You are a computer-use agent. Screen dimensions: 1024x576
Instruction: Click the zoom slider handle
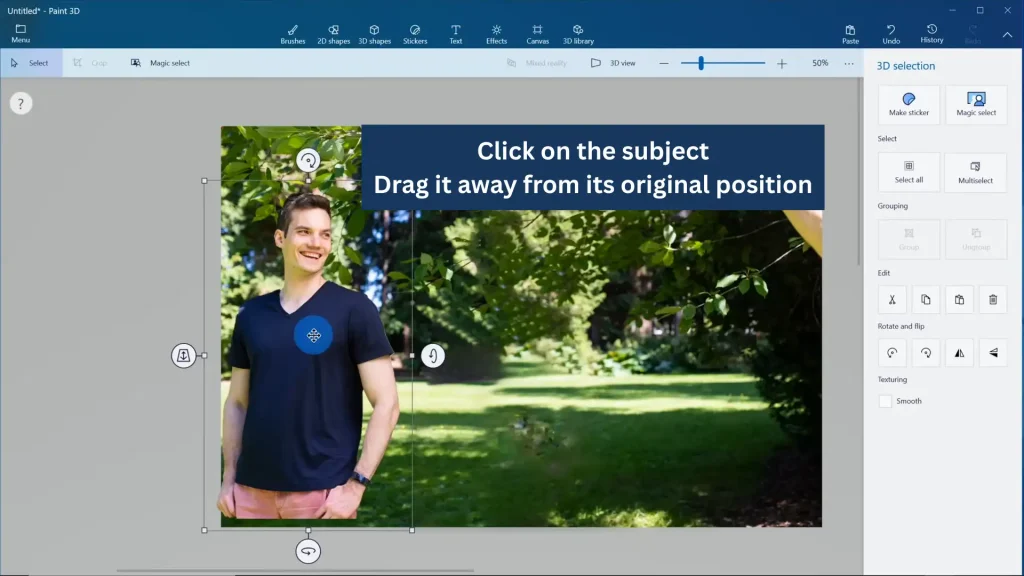point(701,63)
